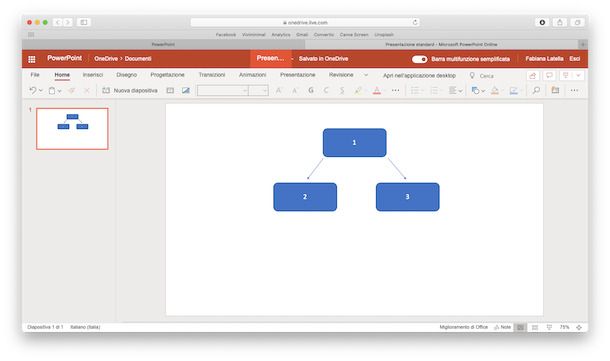
Task: Toggle Barra multifunzione semplificata switch
Action: coord(419,59)
